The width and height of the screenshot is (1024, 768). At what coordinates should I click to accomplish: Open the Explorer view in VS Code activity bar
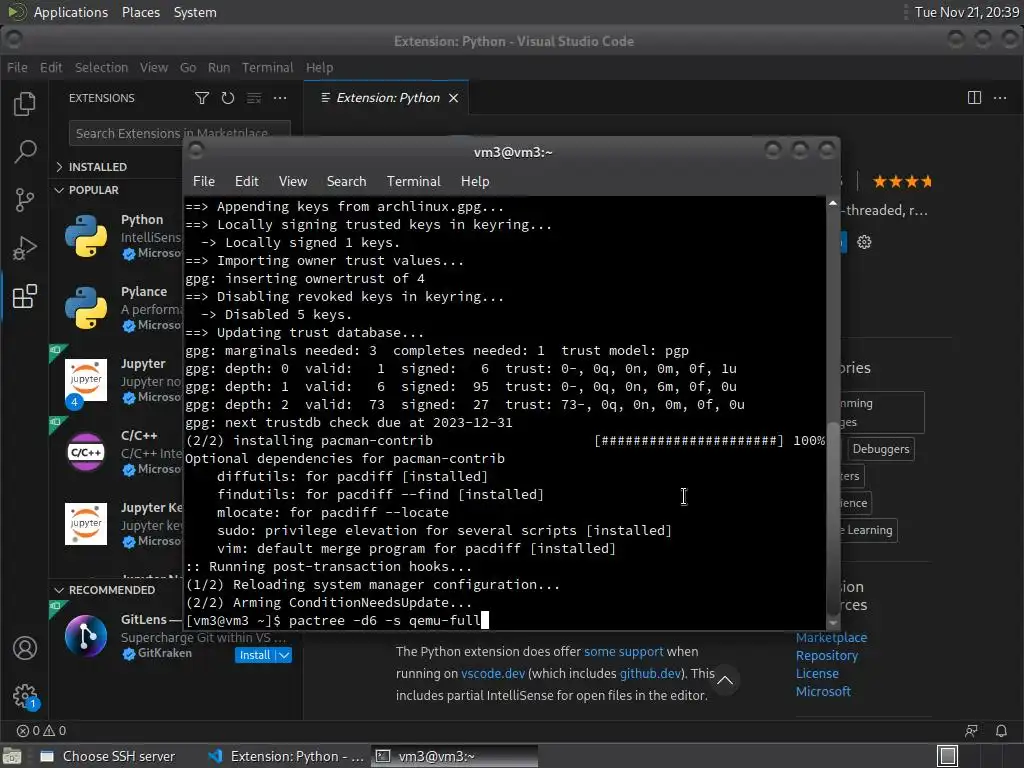[25, 104]
